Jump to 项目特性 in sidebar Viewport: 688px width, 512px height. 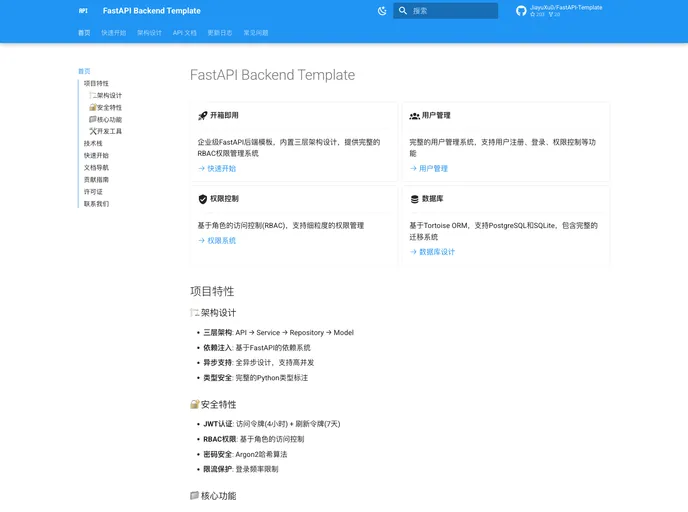click(x=96, y=83)
